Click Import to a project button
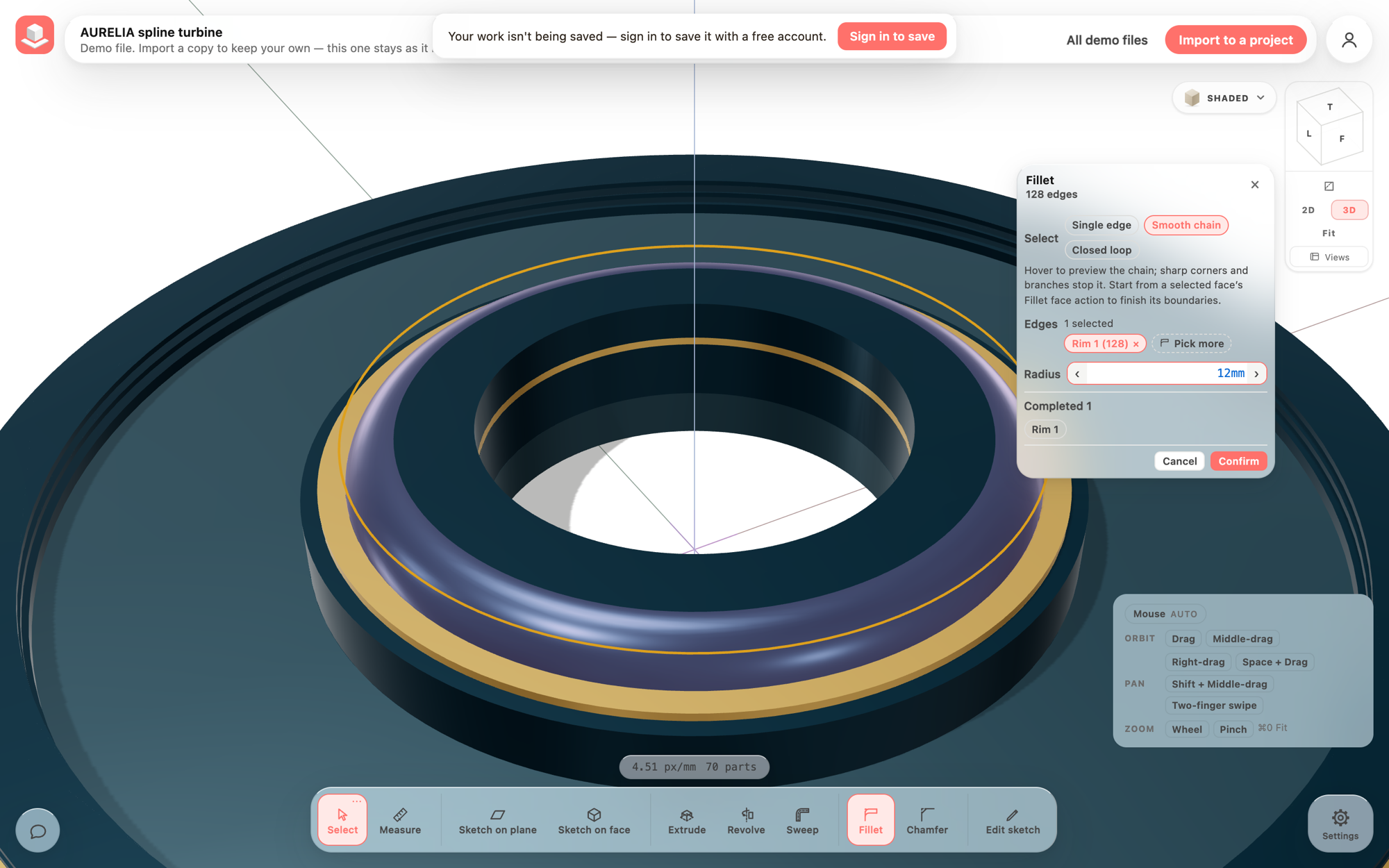This screenshot has height=868, width=1389. [1236, 40]
